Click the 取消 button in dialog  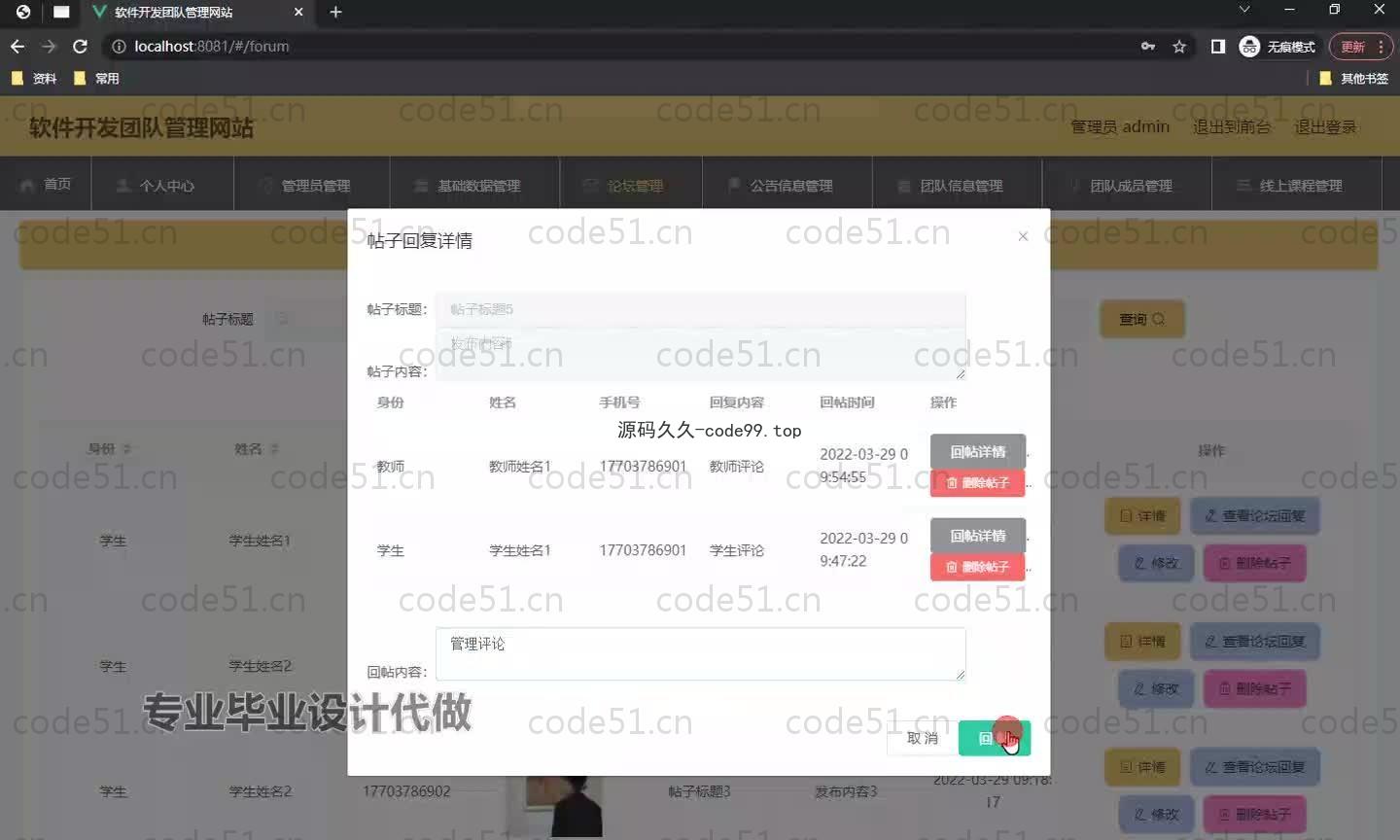tap(922, 738)
